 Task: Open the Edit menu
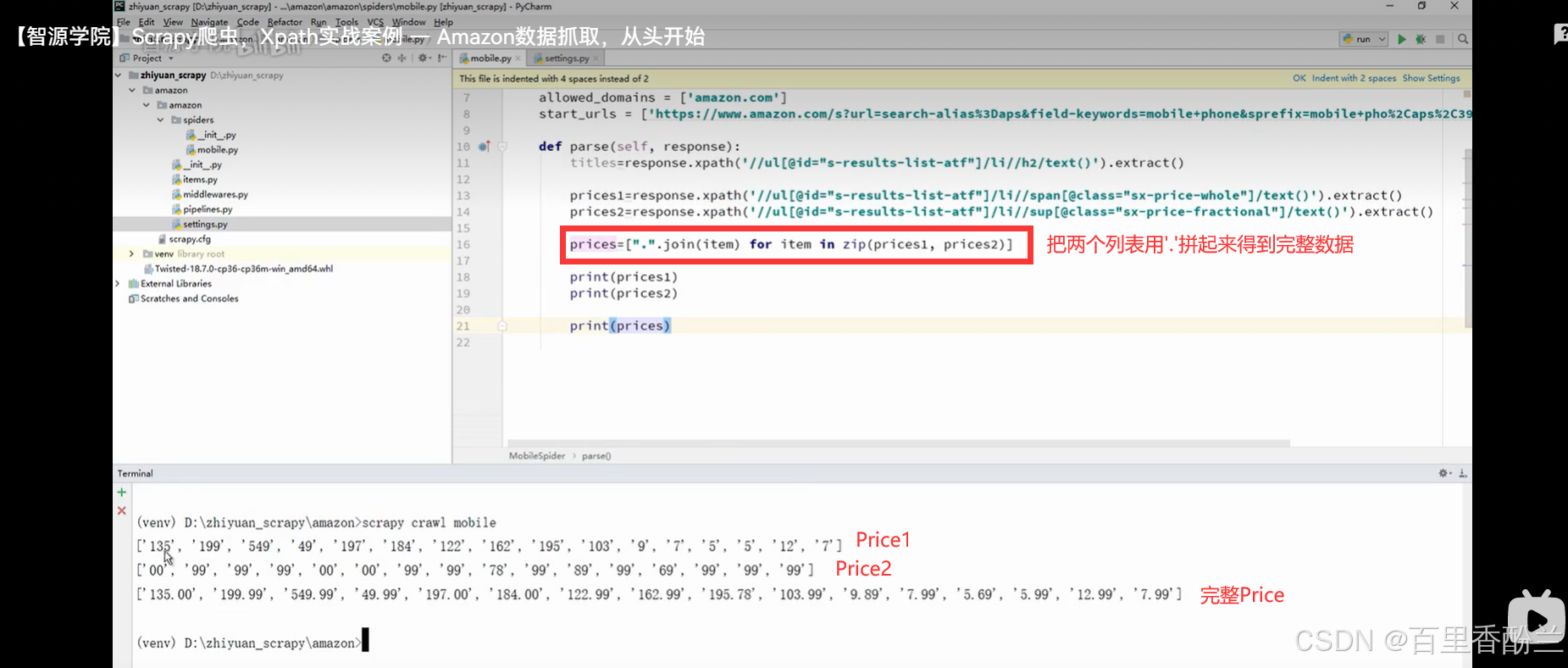click(147, 22)
